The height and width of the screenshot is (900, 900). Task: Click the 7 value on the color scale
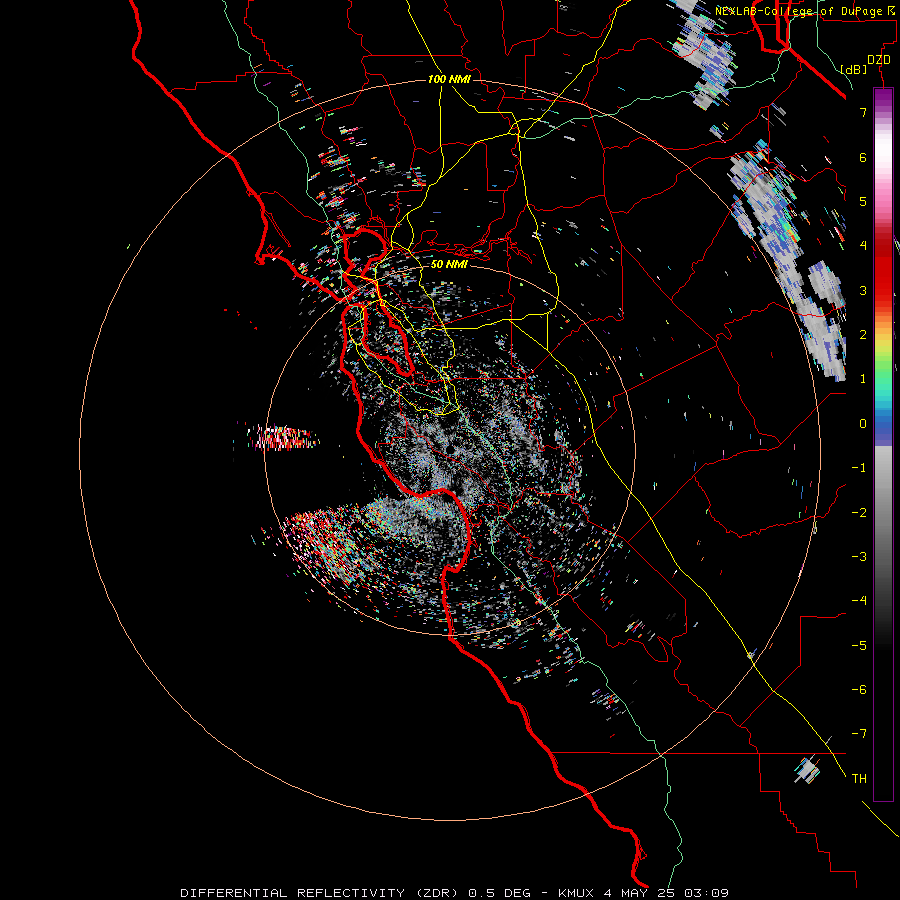863,112
